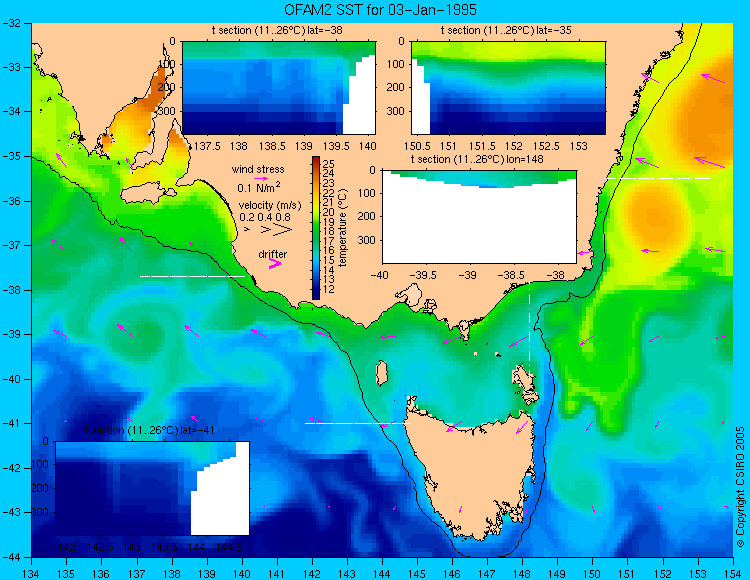
Task: Click the "140" longitude axis label
Action: pyautogui.click(x=242, y=574)
